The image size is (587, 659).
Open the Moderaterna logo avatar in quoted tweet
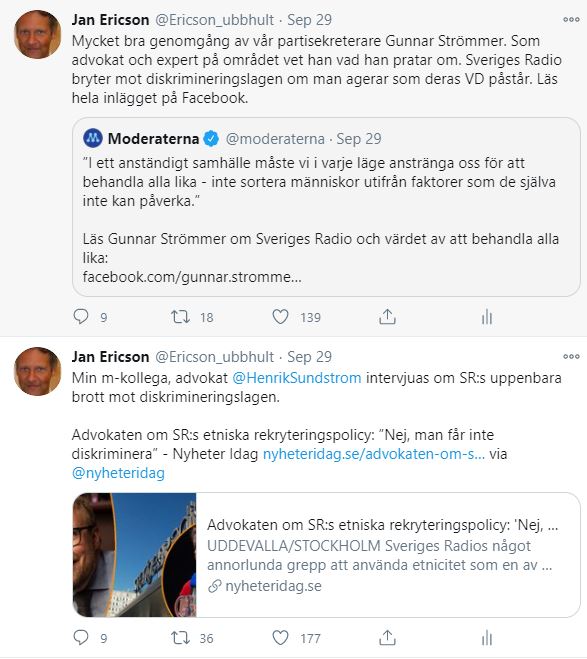click(93, 138)
